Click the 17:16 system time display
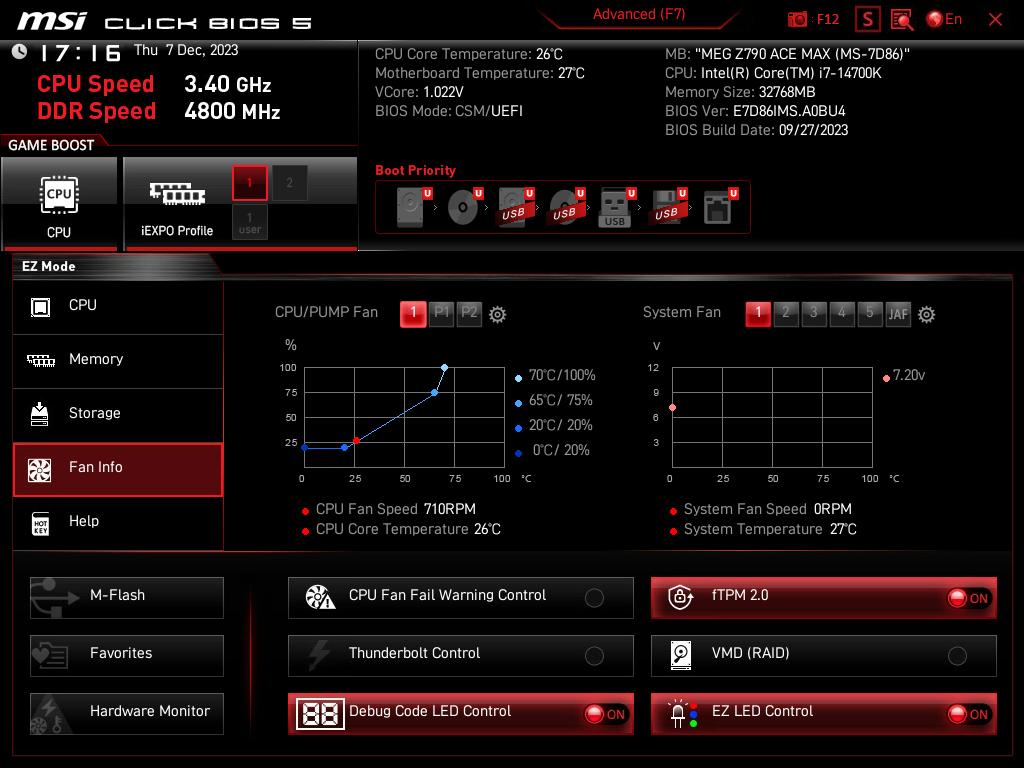Viewport: 1024px width, 768px height. click(80, 53)
